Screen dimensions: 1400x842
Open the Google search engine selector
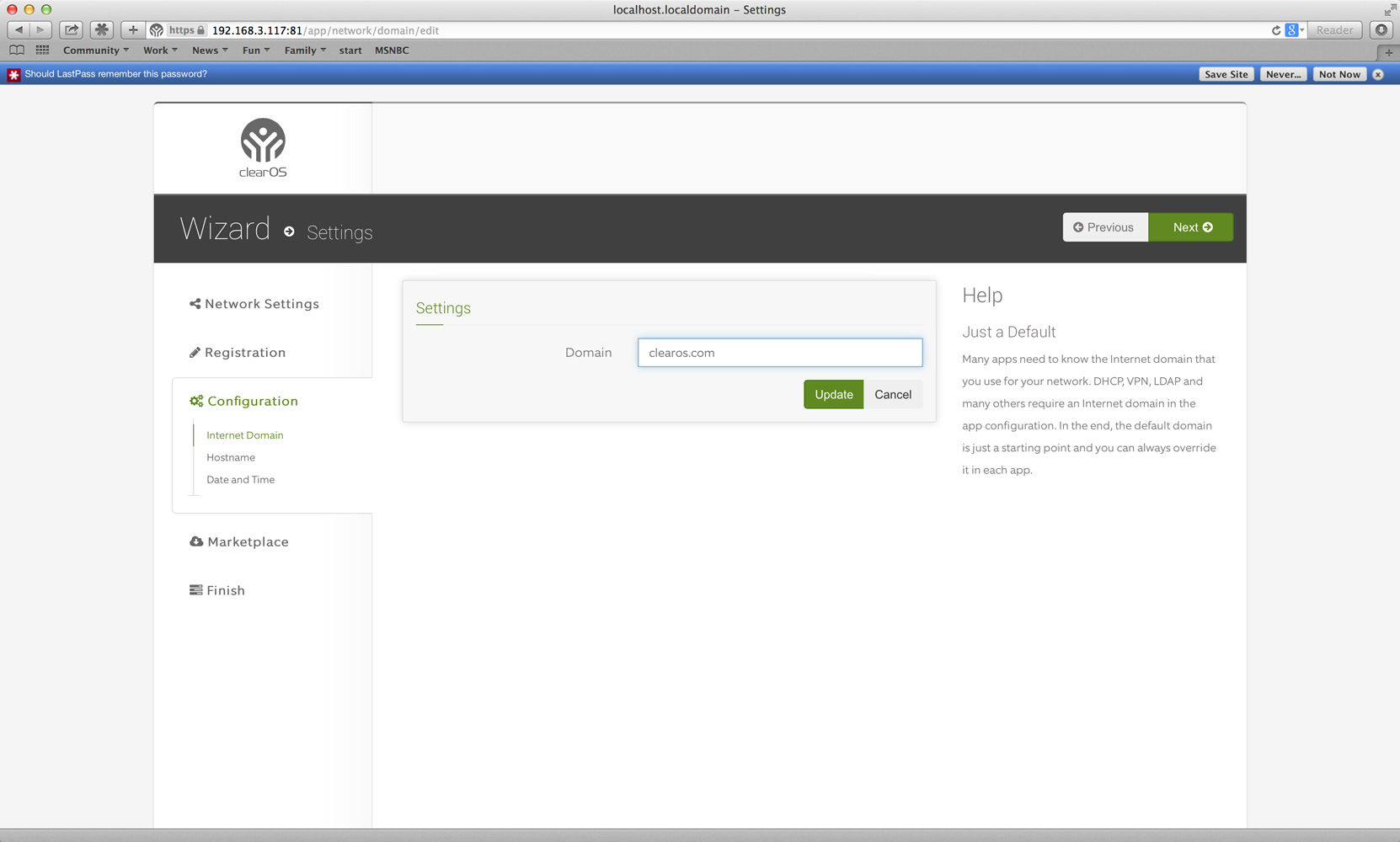pyautogui.click(x=1295, y=30)
